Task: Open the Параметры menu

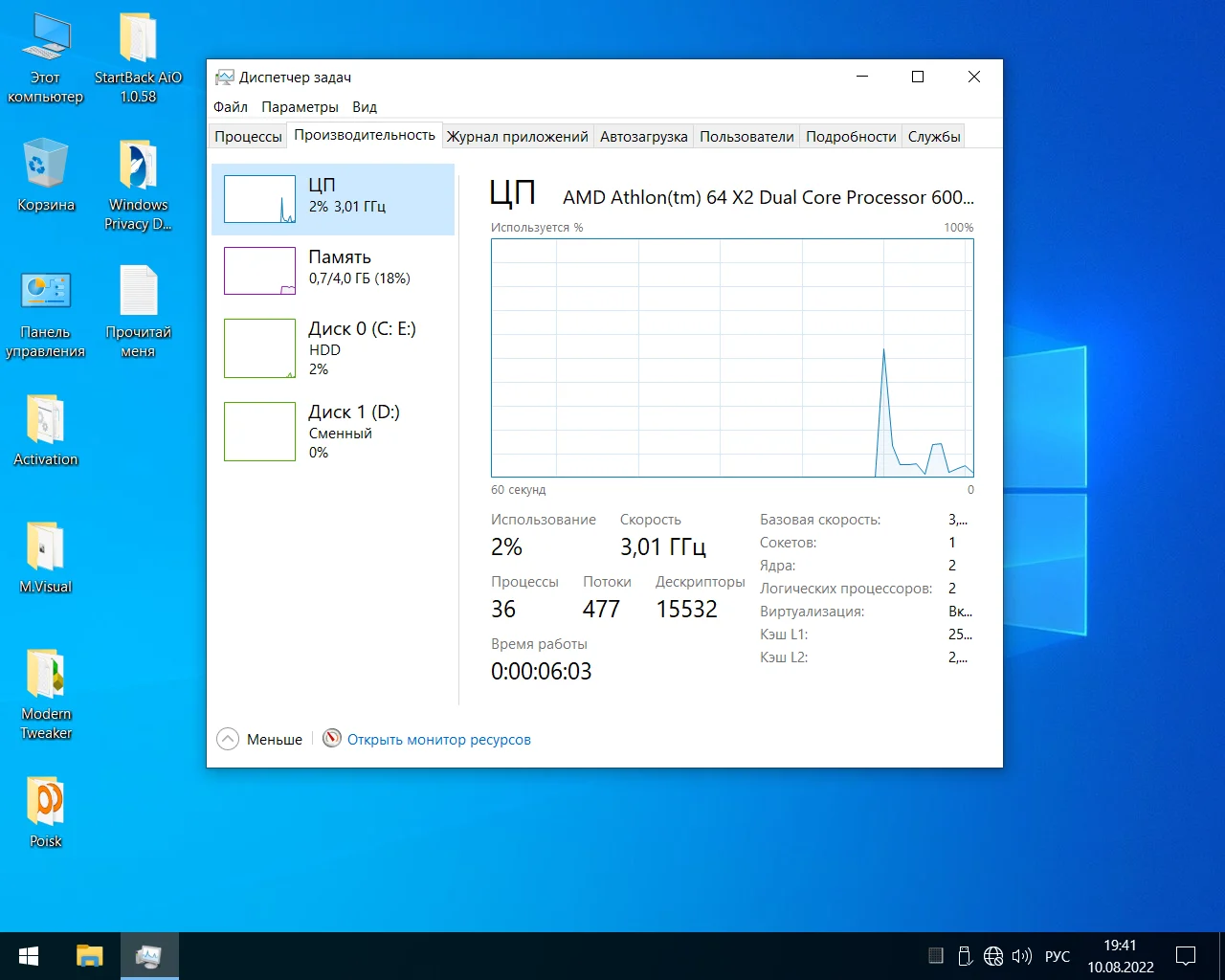Action: [300, 107]
